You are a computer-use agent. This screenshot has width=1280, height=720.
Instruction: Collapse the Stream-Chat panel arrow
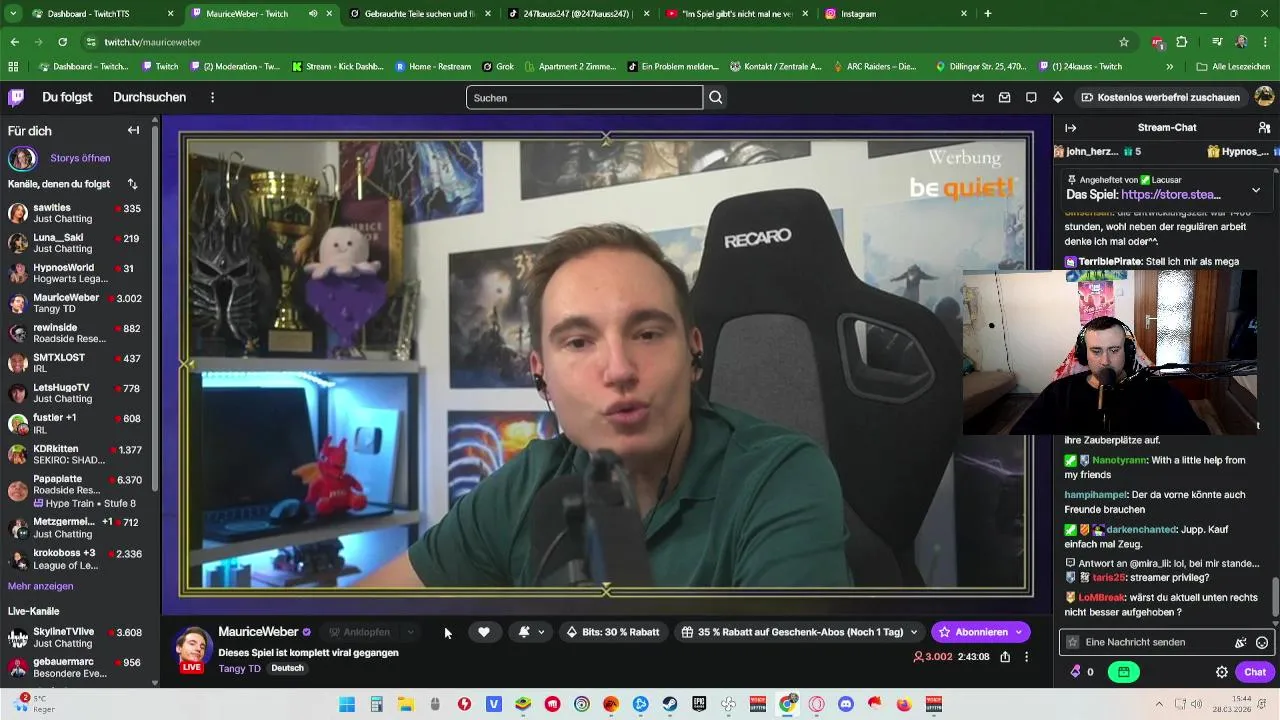coord(1070,128)
